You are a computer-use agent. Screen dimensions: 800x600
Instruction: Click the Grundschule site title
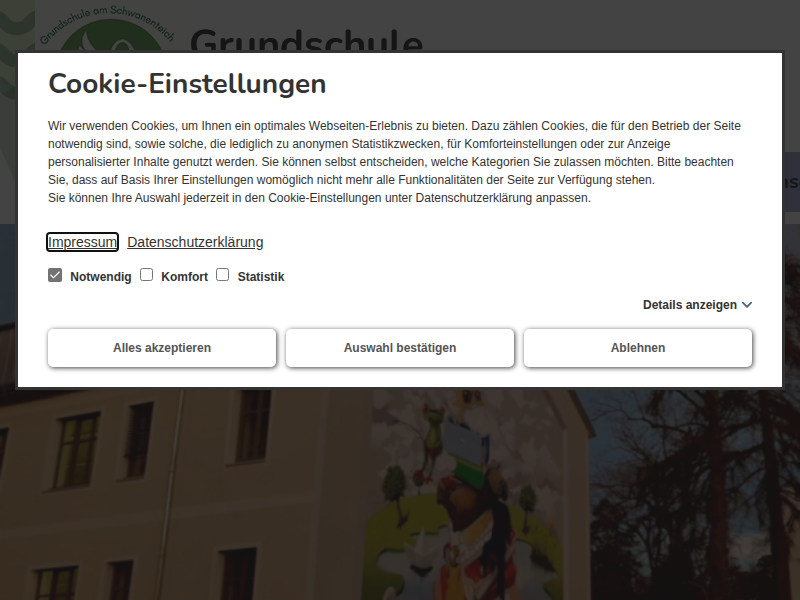click(x=306, y=42)
